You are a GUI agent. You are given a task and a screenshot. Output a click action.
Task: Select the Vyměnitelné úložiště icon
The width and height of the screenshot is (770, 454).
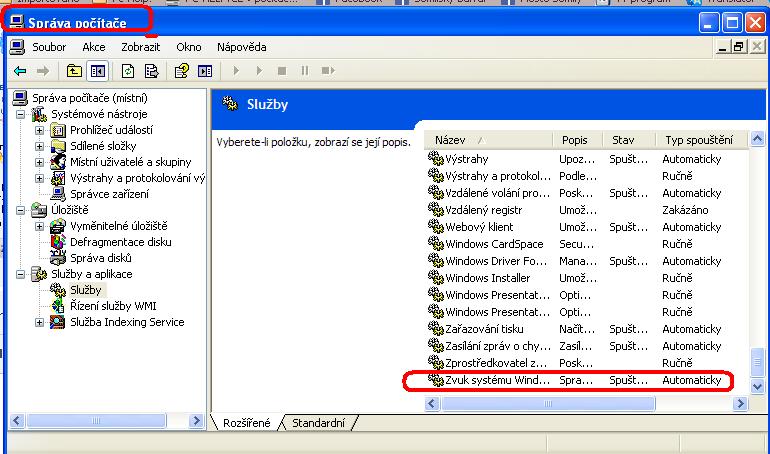coord(58,226)
